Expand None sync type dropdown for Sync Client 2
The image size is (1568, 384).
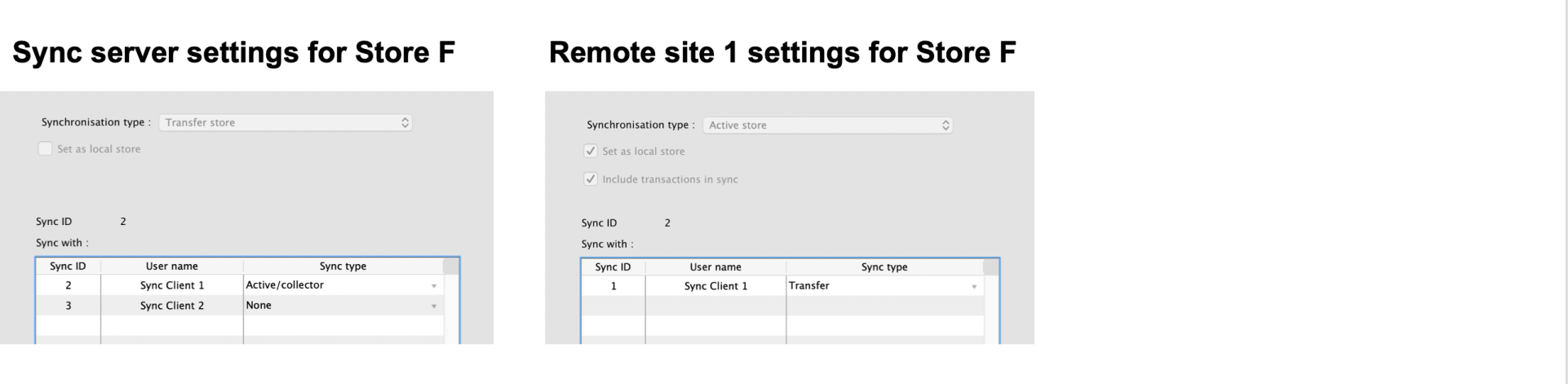434,307
